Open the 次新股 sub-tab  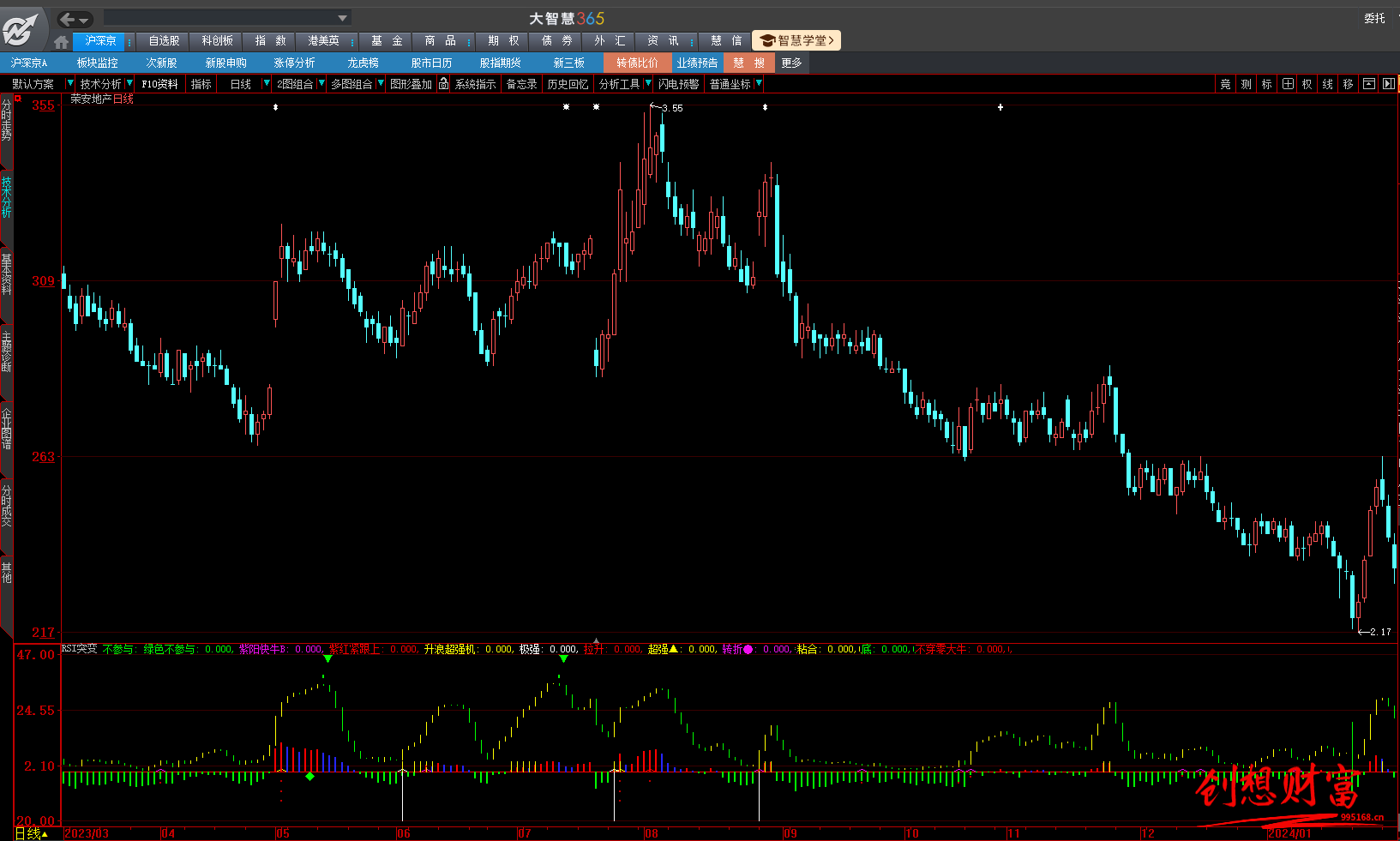pyautogui.click(x=161, y=63)
